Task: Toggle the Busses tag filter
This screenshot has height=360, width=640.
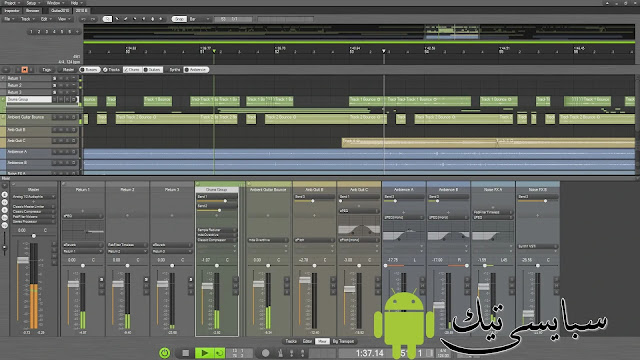Action: [x=89, y=70]
